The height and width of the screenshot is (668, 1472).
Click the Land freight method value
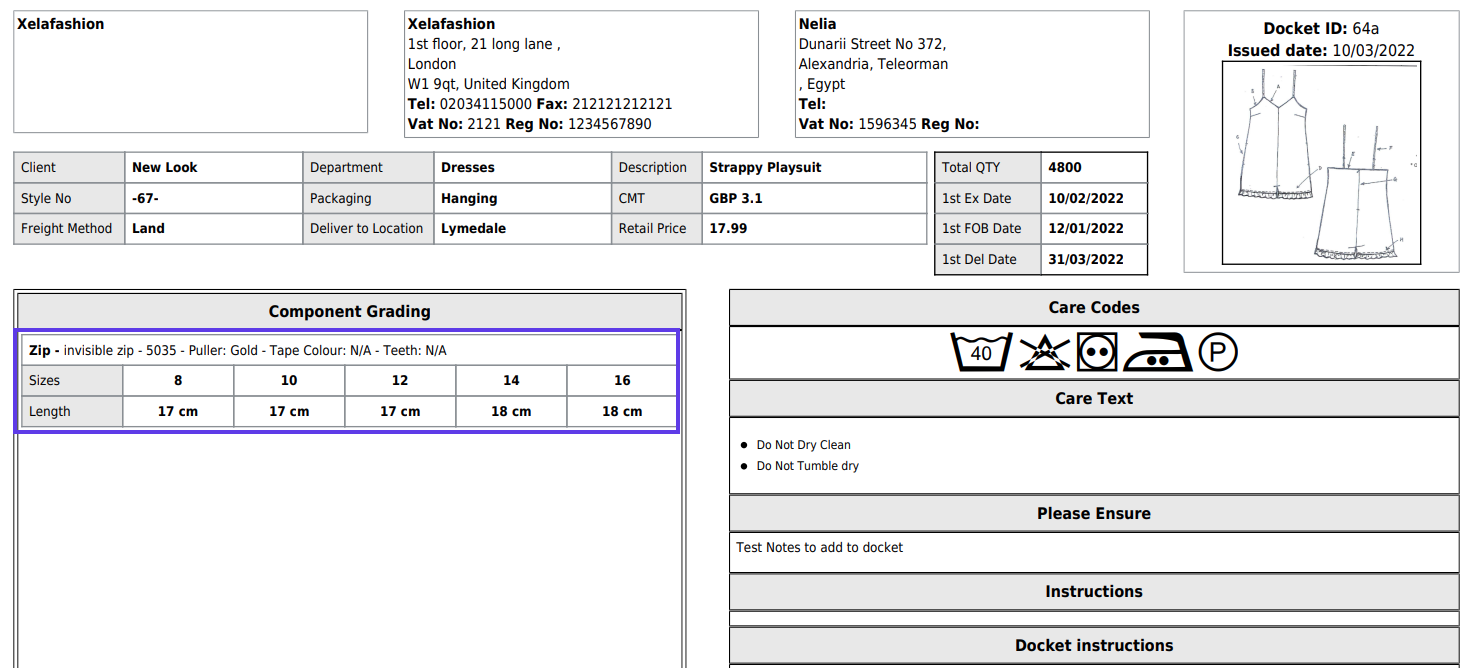pyautogui.click(x=146, y=228)
